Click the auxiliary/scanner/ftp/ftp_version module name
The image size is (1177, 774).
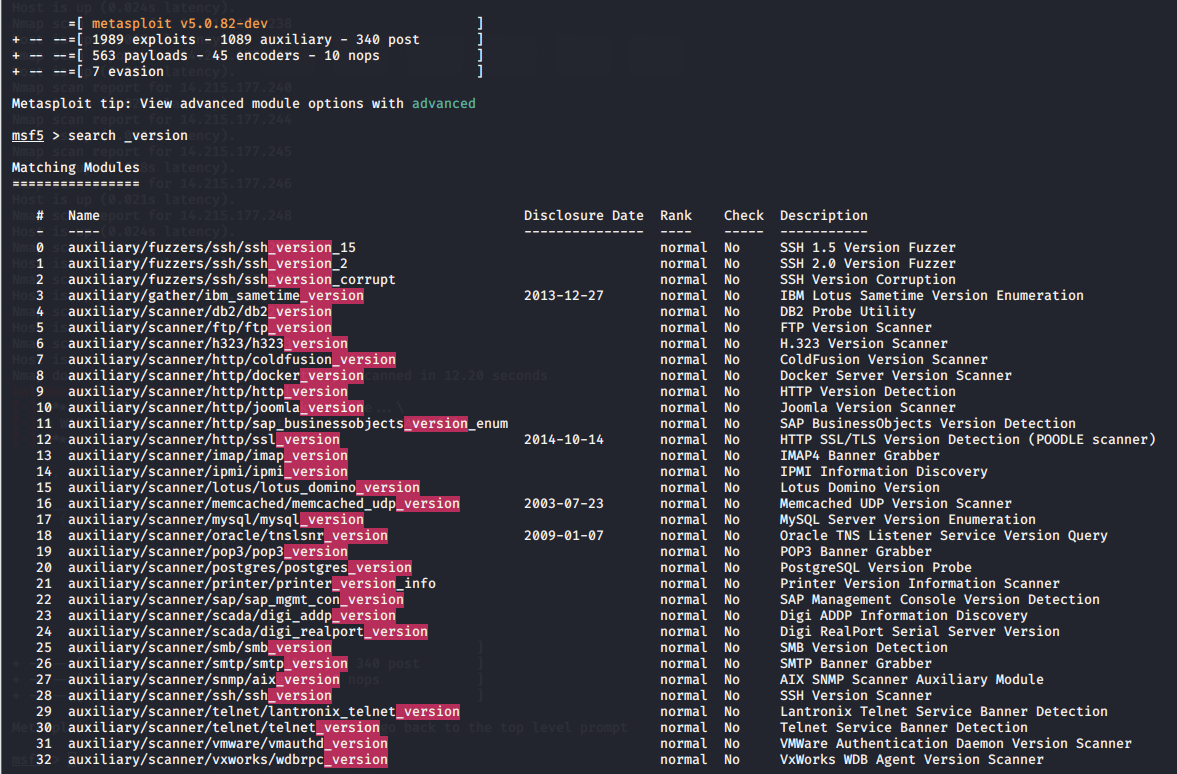pos(199,327)
